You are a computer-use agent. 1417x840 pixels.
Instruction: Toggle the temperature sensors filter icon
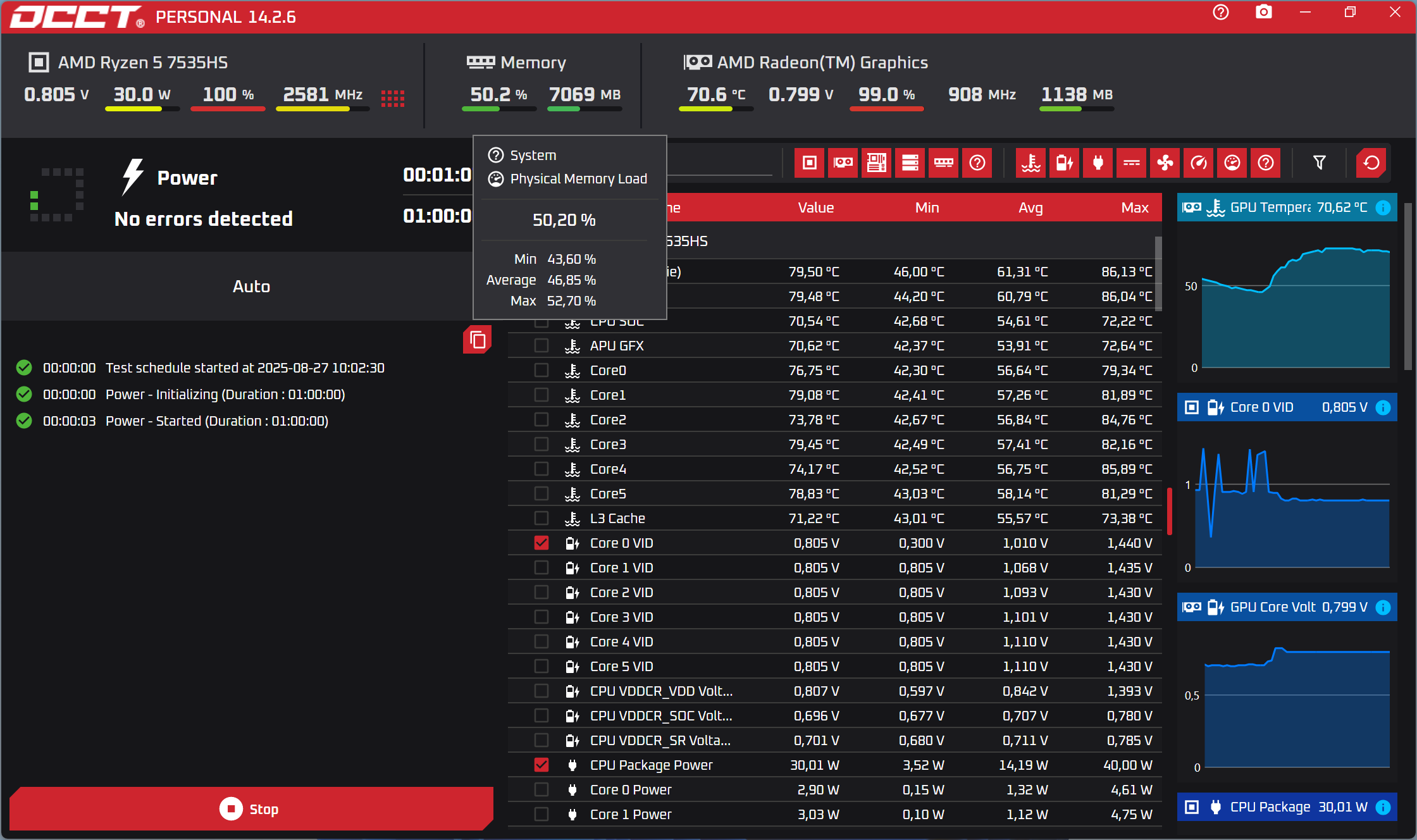[x=1031, y=163]
